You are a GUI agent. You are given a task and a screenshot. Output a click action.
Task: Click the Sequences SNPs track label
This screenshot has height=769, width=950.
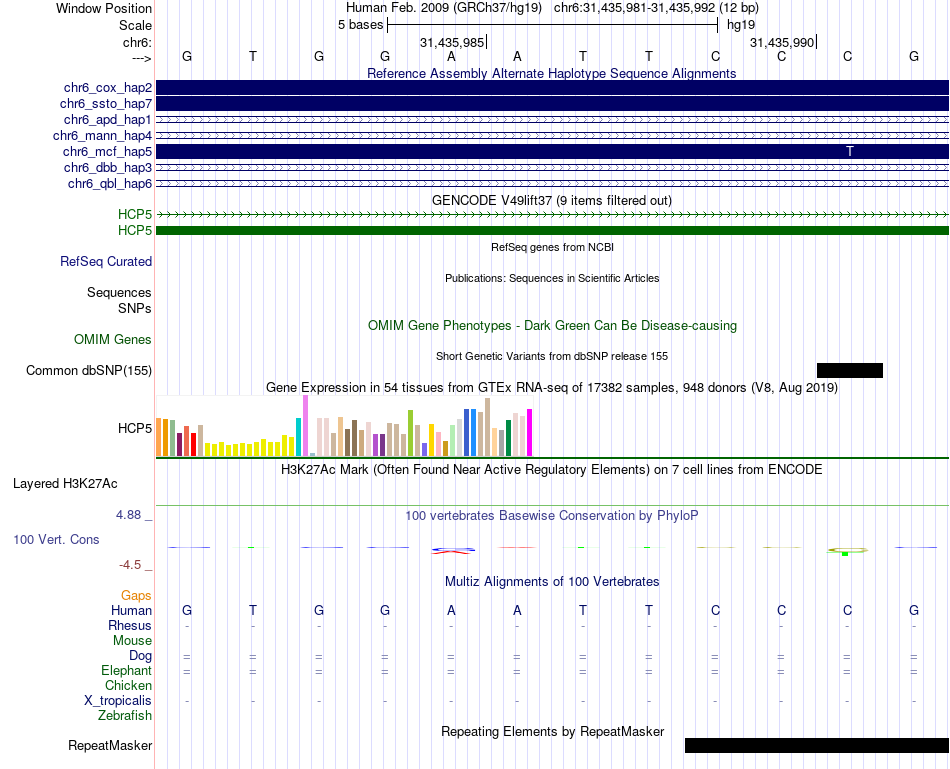[x=119, y=301]
